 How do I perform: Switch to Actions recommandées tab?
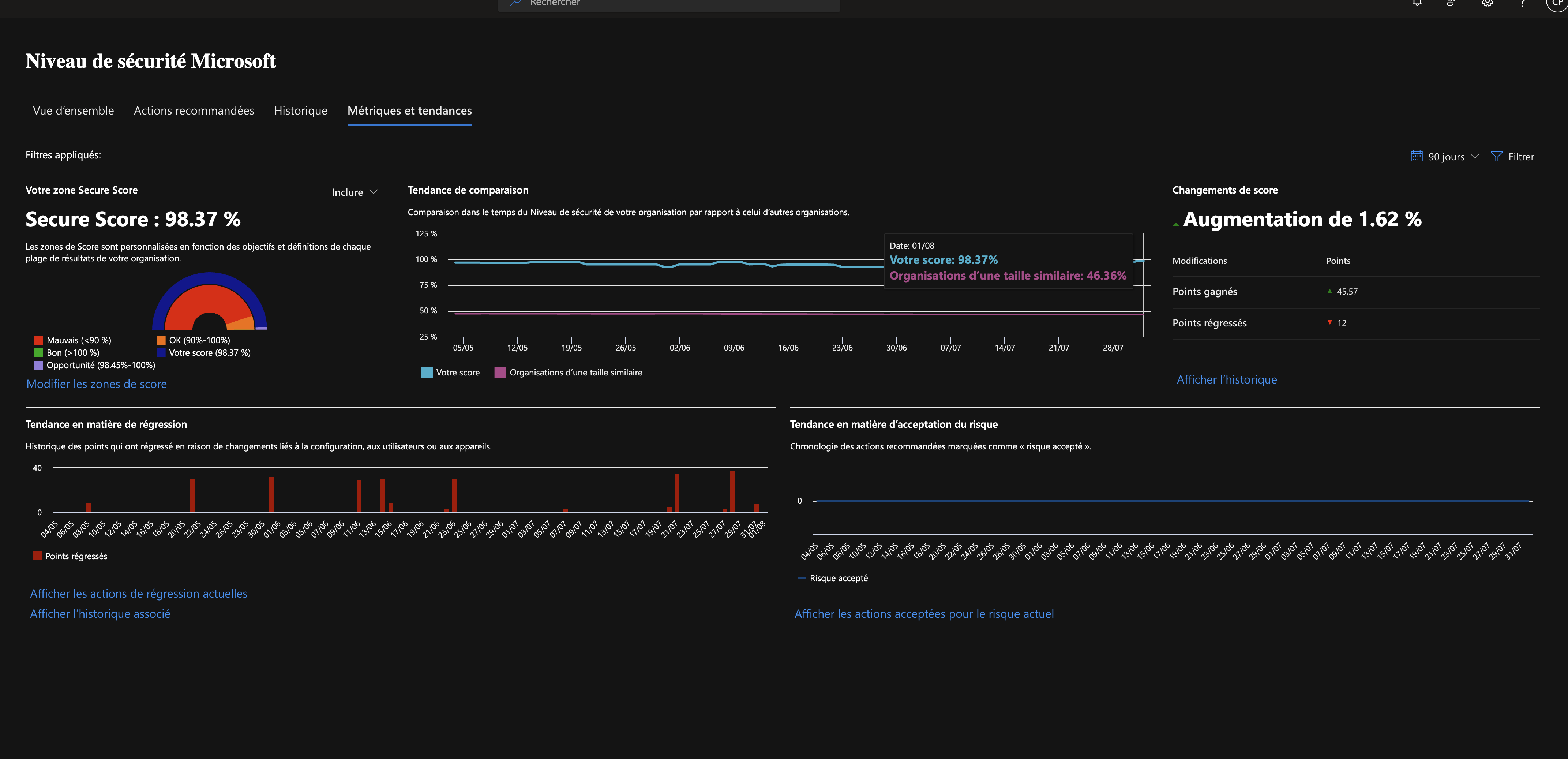pos(194,111)
